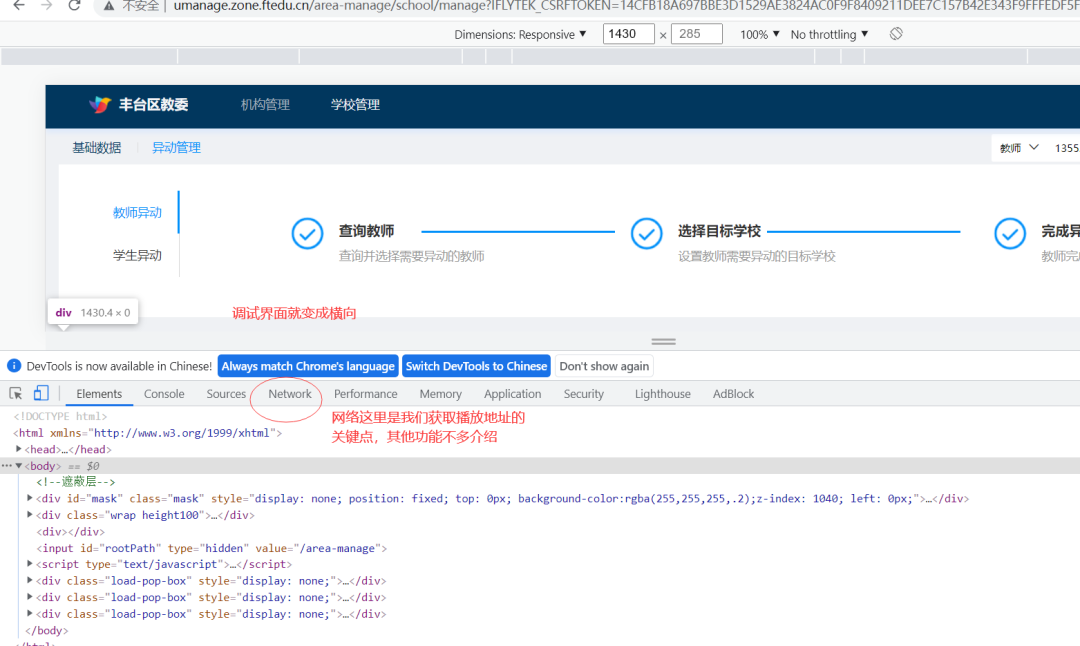Open the 学校管理 menu item
This screenshot has width=1080, height=646.
click(x=356, y=104)
